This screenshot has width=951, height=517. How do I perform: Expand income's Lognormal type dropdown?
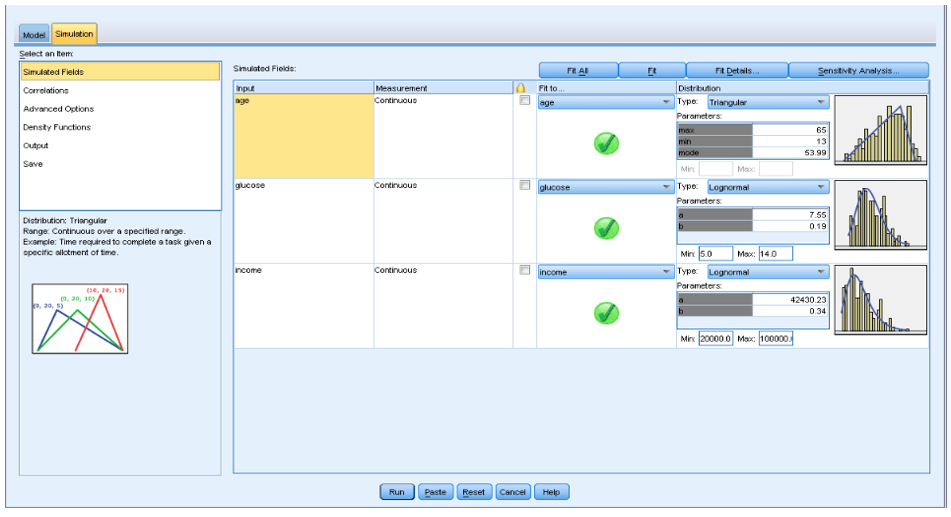click(x=767, y=272)
